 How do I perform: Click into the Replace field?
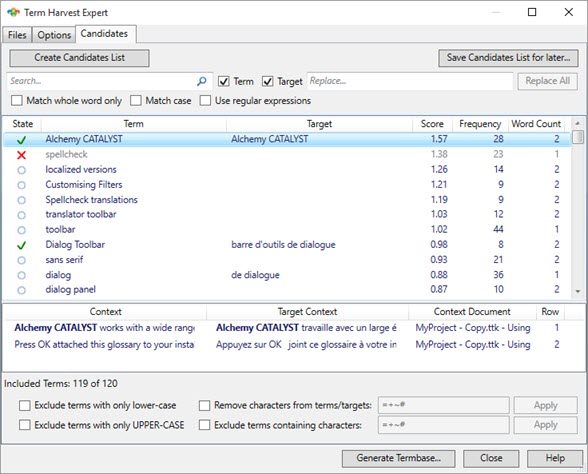click(410, 81)
